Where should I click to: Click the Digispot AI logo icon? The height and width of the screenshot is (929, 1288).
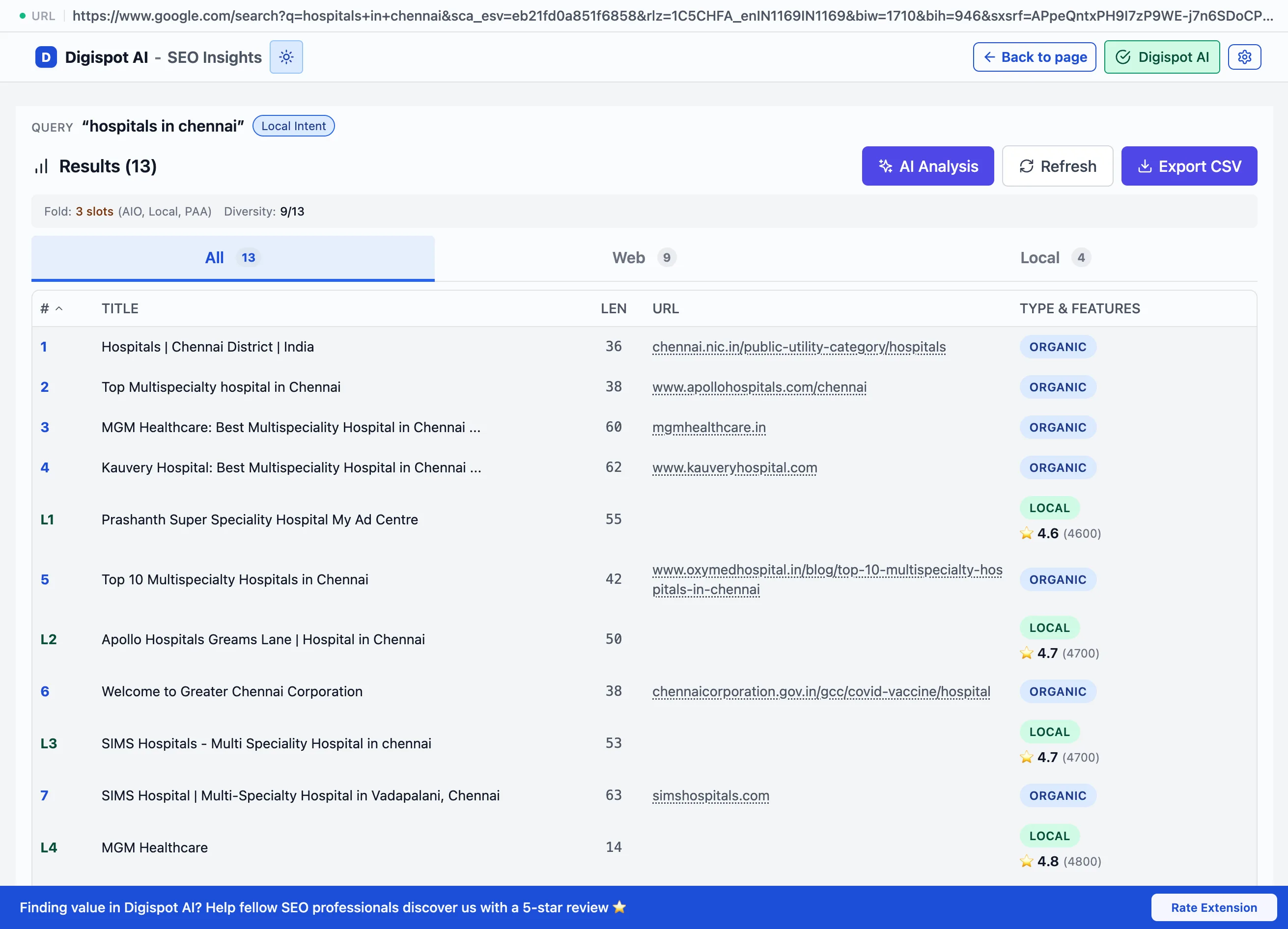click(x=46, y=57)
